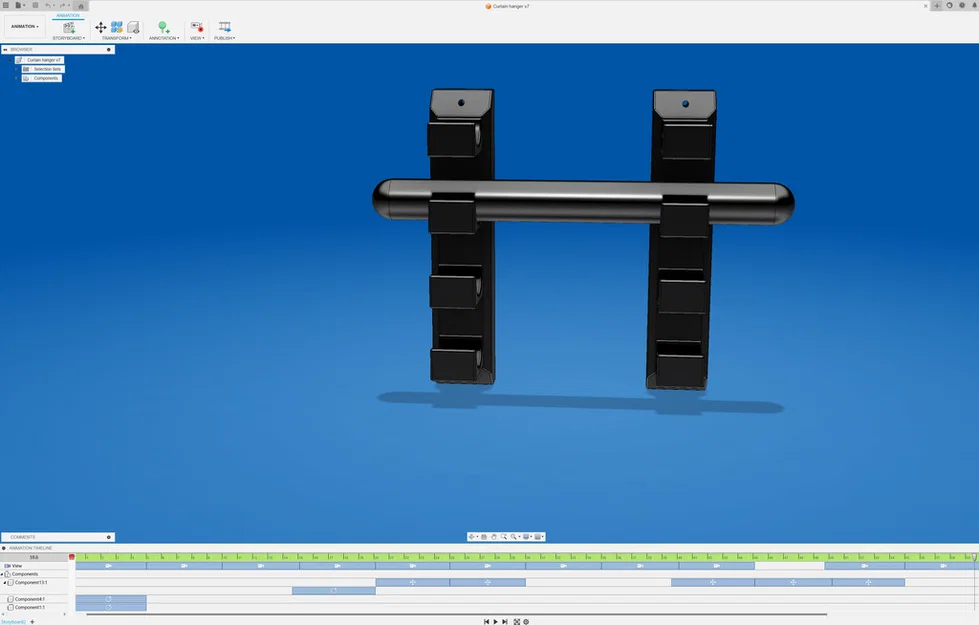The image size is (979, 625).
Task: Click the Show/Hide component icon
Action: 133,27
